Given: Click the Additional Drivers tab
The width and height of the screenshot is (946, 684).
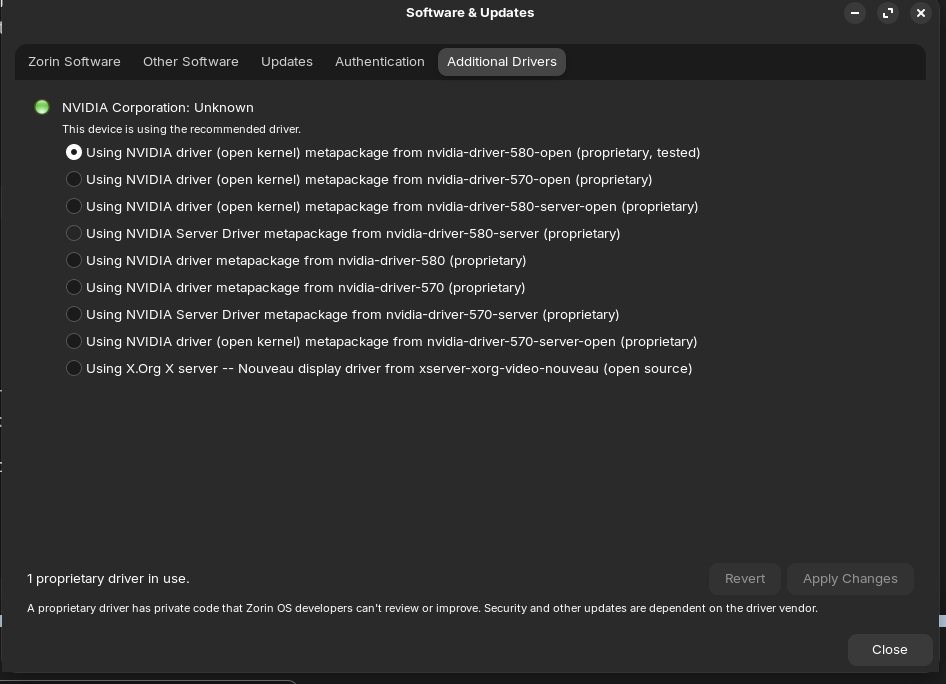Looking at the screenshot, I should coord(501,62).
